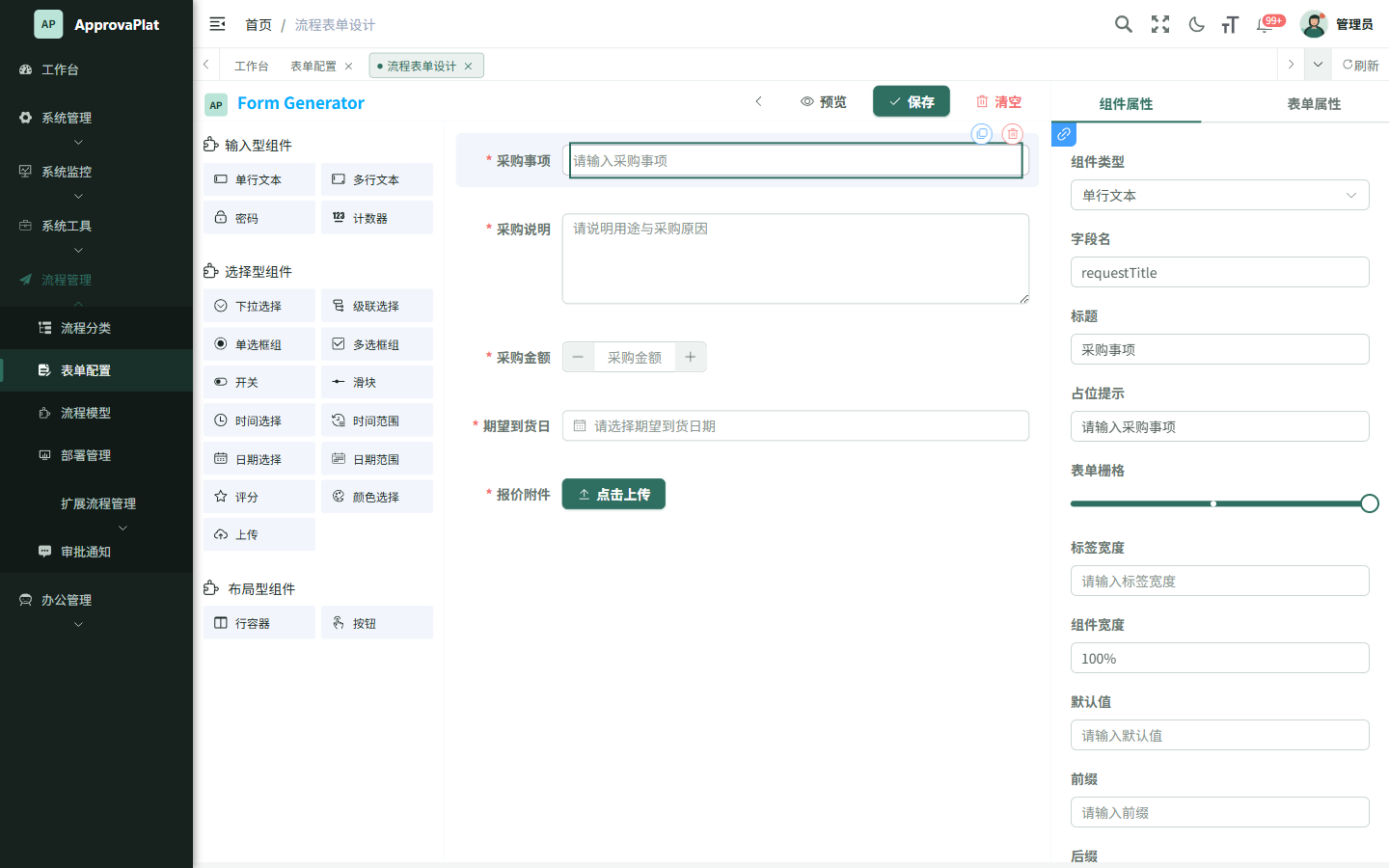Viewport: 1389px width, 868px height.
Task: Click 清空 to clear the form
Action: (998, 101)
